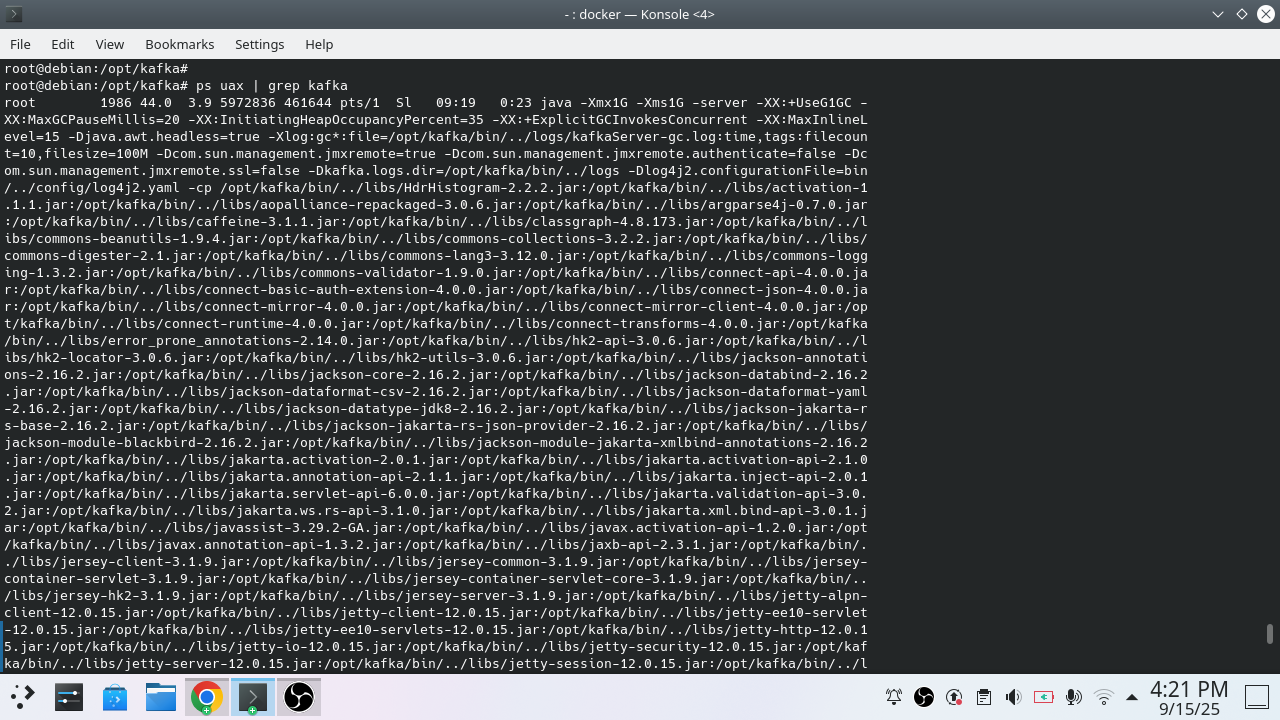The height and width of the screenshot is (720, 1280).
Task: Open the Wi-Fi network tray icon
Action: click(1104, 697)
